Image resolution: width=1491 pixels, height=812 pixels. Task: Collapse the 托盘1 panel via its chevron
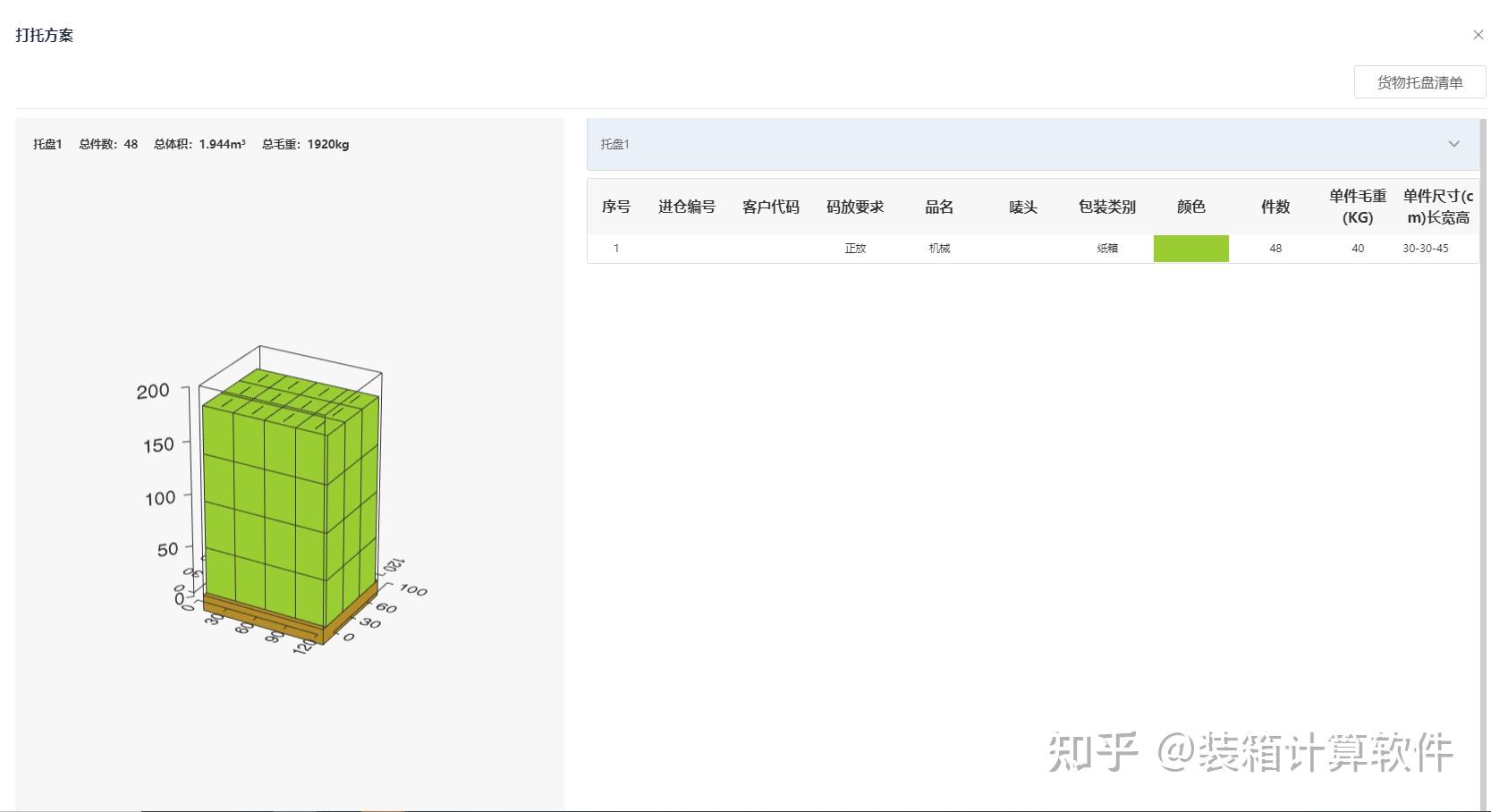[1454, 144]
